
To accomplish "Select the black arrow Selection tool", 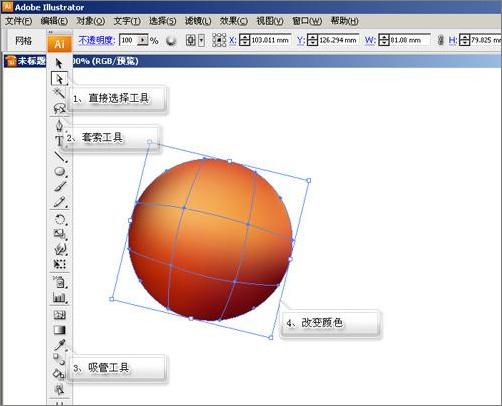I will pyautogui.click(x=59, y=63).
